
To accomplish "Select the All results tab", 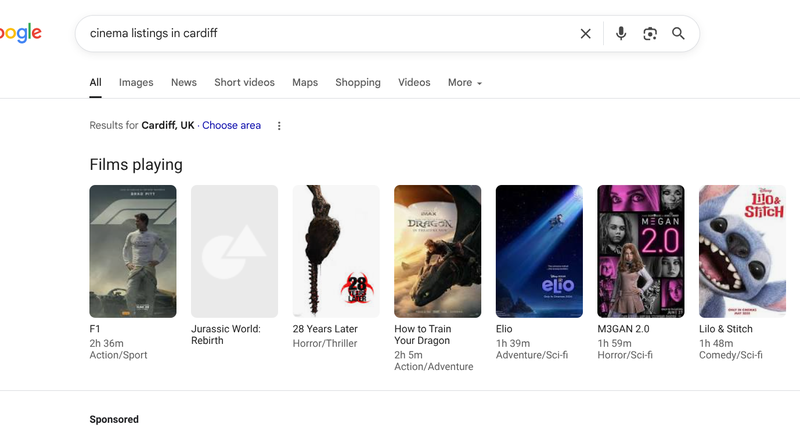I will (x=95, y=83).
